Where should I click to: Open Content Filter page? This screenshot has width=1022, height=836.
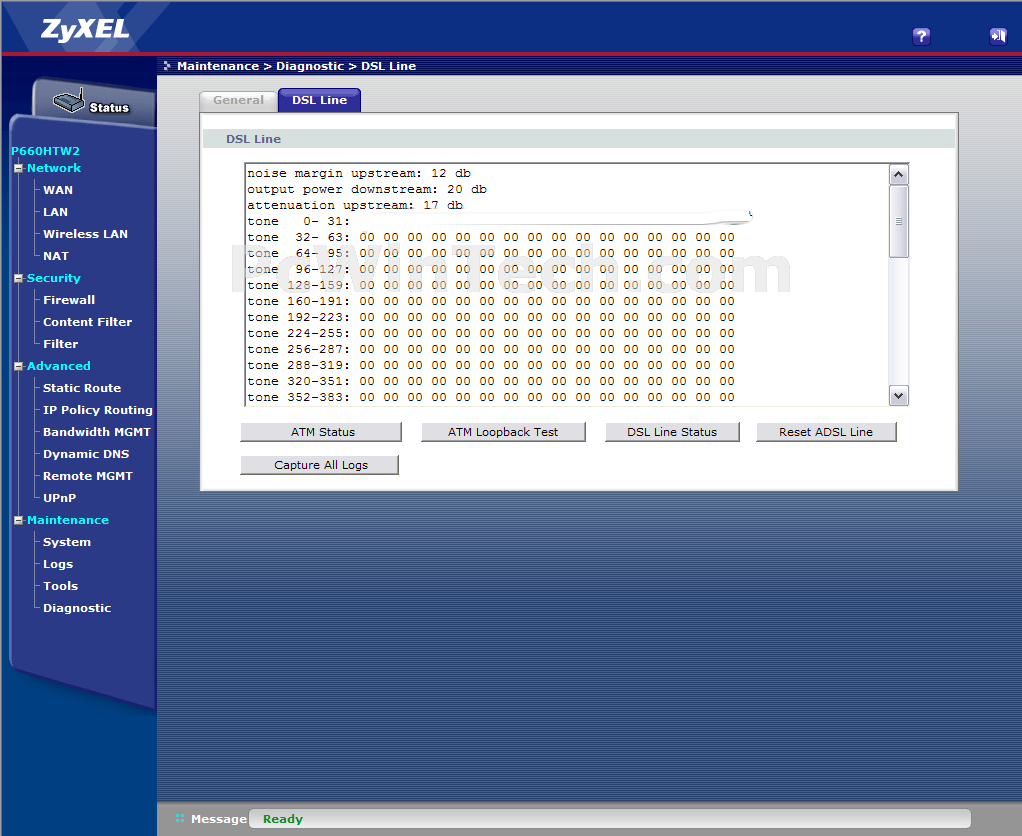tap(87, 322)
